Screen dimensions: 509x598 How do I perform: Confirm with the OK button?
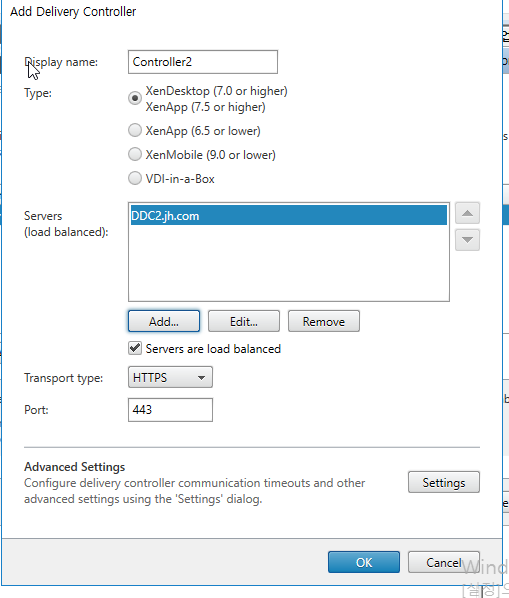coord(364,562)
